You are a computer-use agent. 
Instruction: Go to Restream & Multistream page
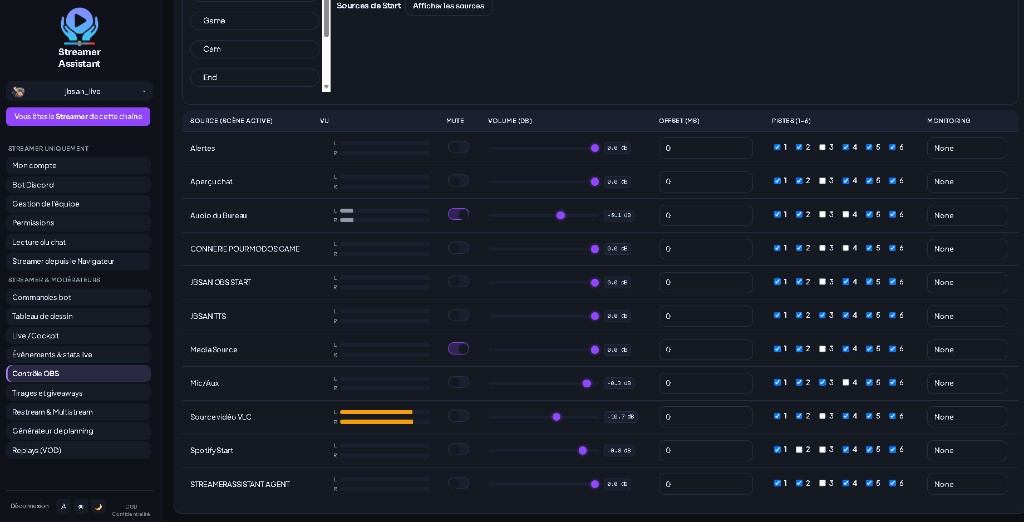(x=78, y=412)
